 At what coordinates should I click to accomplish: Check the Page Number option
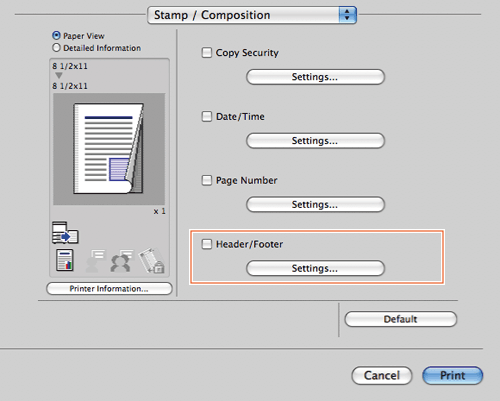[207, 180]
